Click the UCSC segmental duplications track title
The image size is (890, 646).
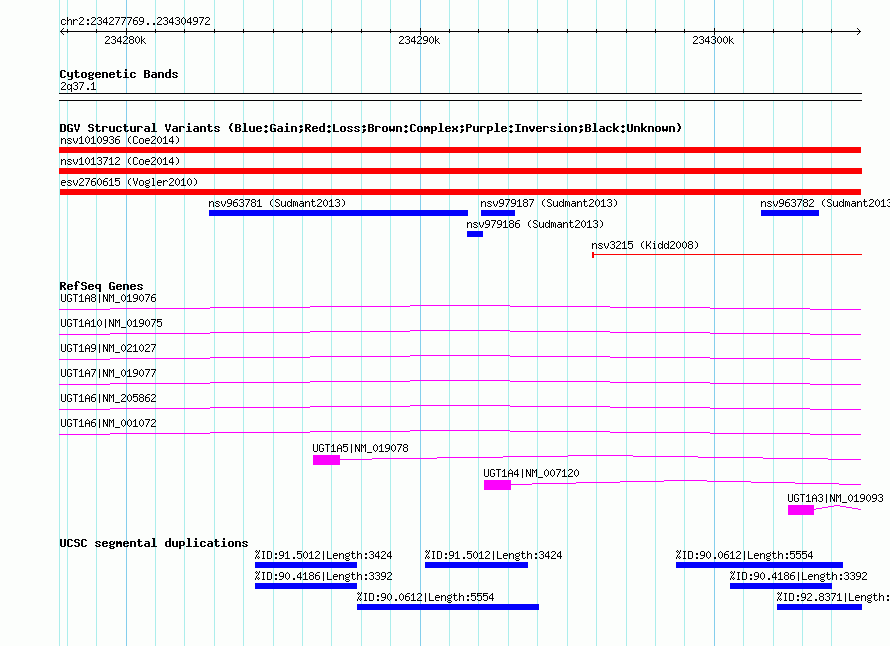coord(154,543)
